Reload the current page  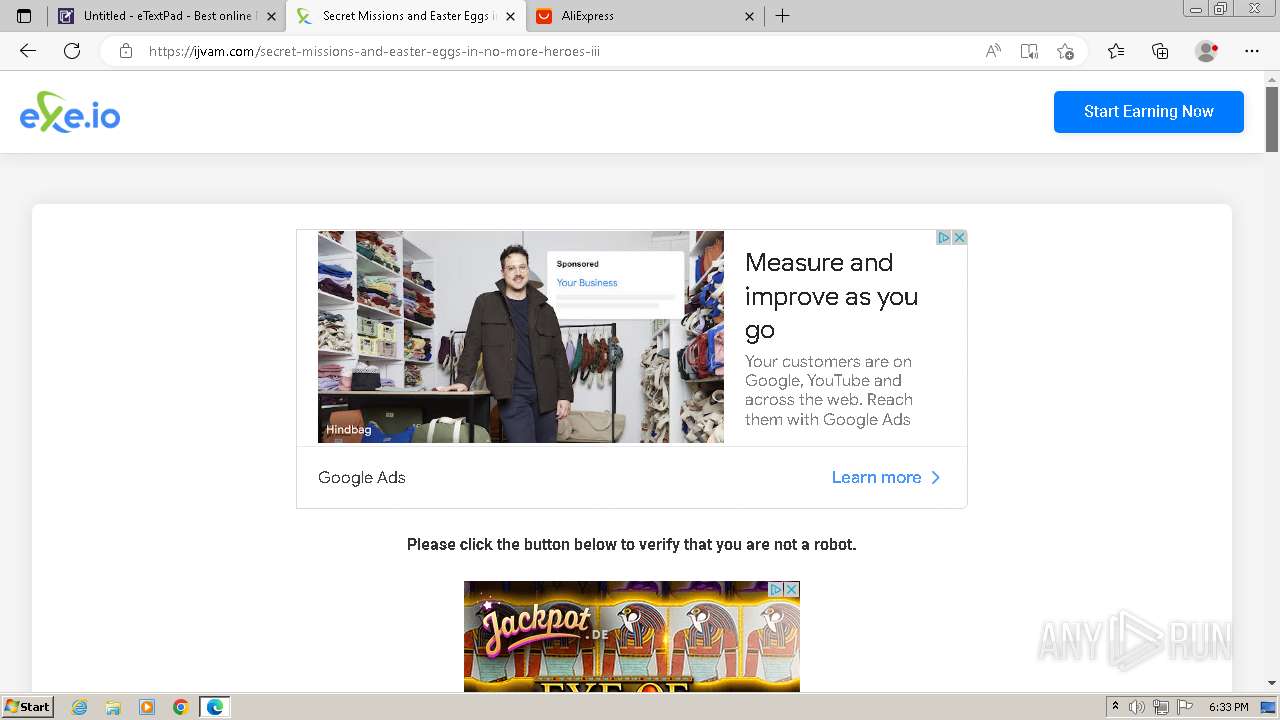72,51
